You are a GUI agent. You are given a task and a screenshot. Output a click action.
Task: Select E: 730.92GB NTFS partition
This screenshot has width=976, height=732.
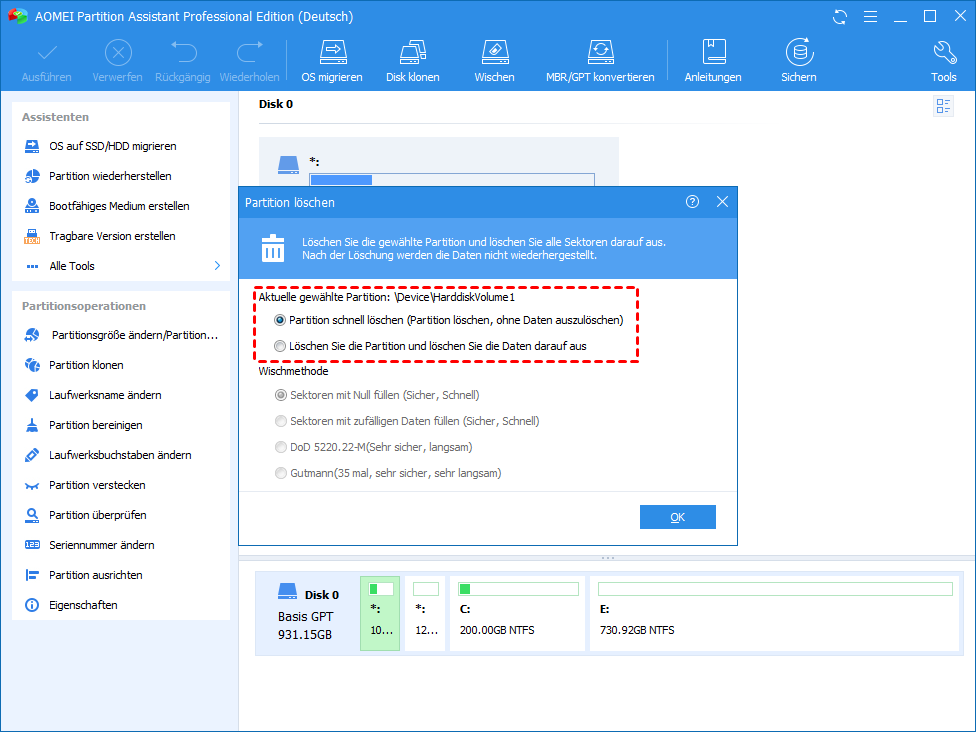click(774, 613)
